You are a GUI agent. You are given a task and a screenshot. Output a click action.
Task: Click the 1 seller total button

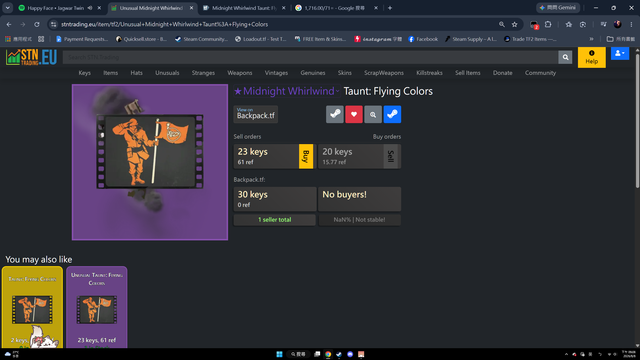coord(275,220)
